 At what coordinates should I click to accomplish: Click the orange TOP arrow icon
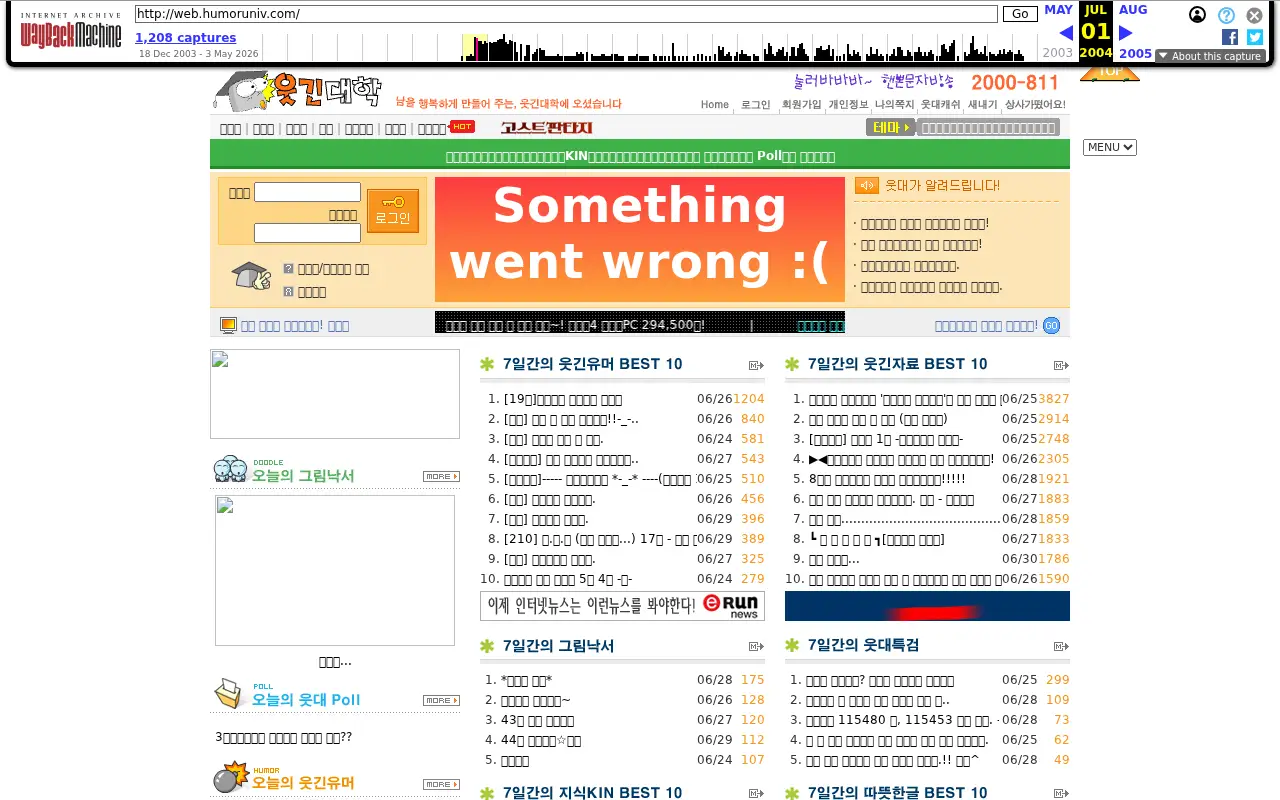pos(1110,73)
